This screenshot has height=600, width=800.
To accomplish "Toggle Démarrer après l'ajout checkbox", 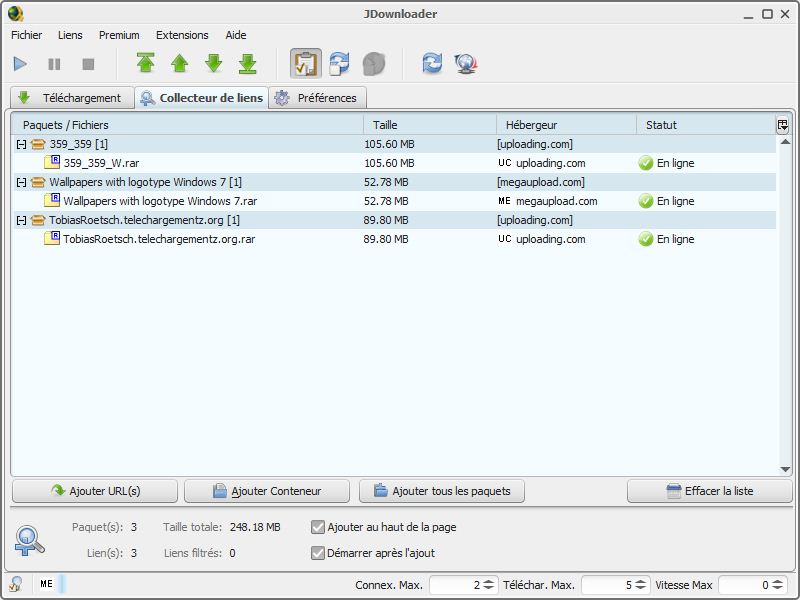I will [318, 553].
